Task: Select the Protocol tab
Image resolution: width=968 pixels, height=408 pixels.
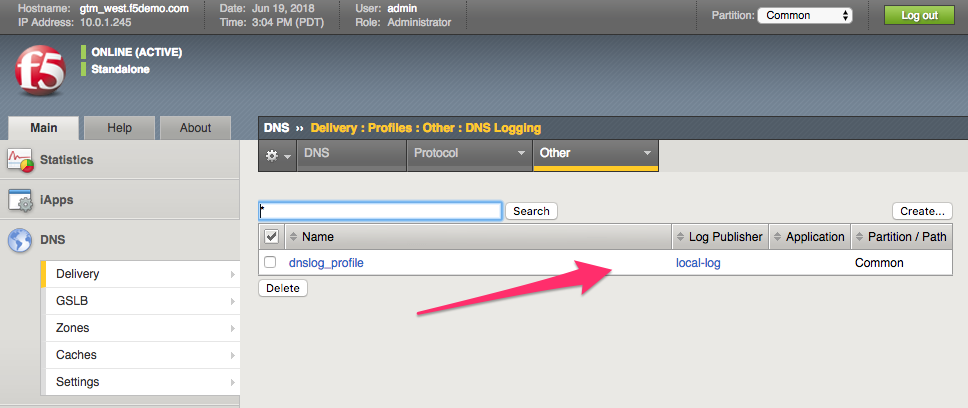Action: (x=470, y=156)
